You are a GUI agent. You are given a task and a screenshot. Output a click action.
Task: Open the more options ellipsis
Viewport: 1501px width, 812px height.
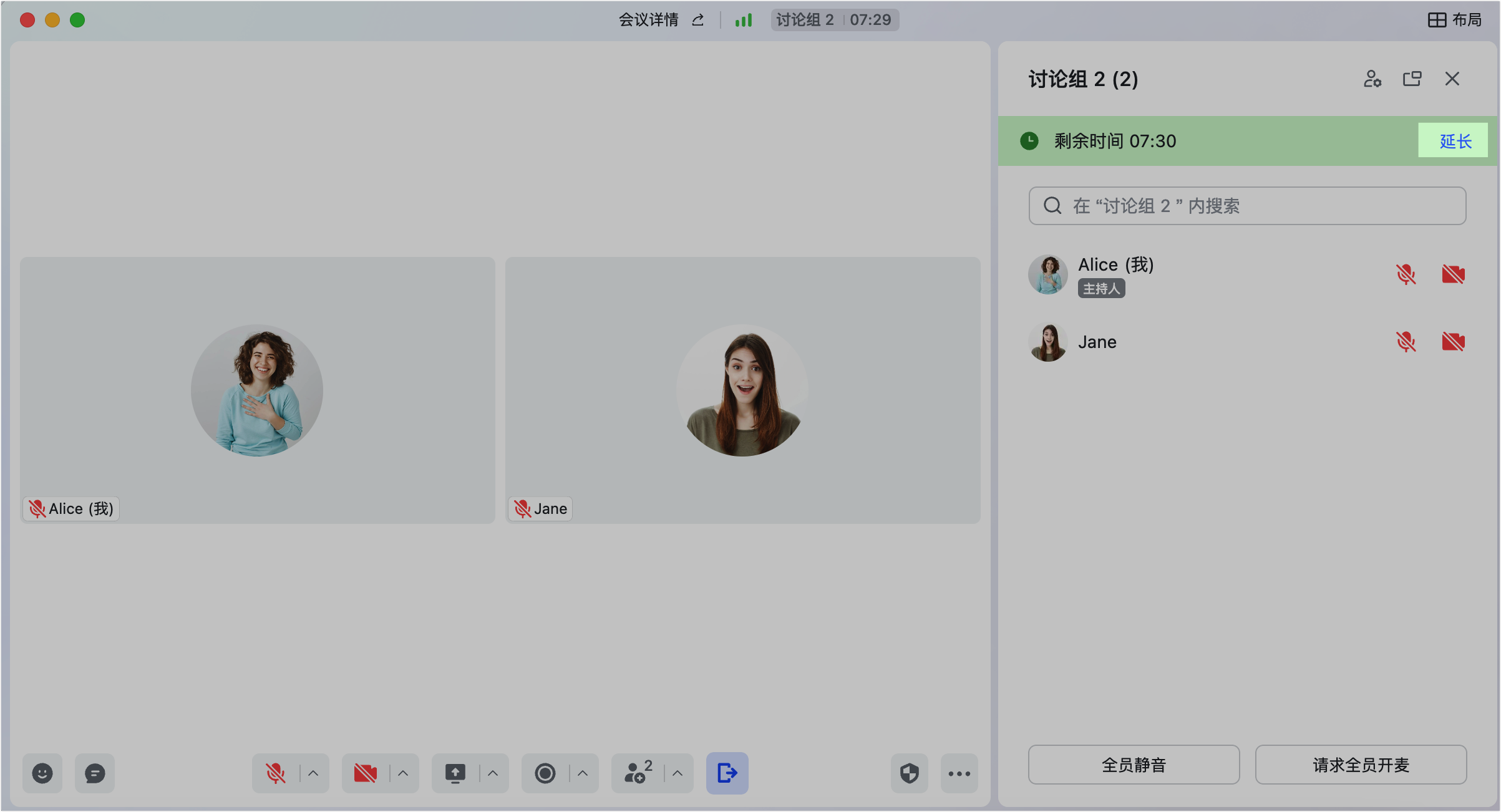point(959,773)
